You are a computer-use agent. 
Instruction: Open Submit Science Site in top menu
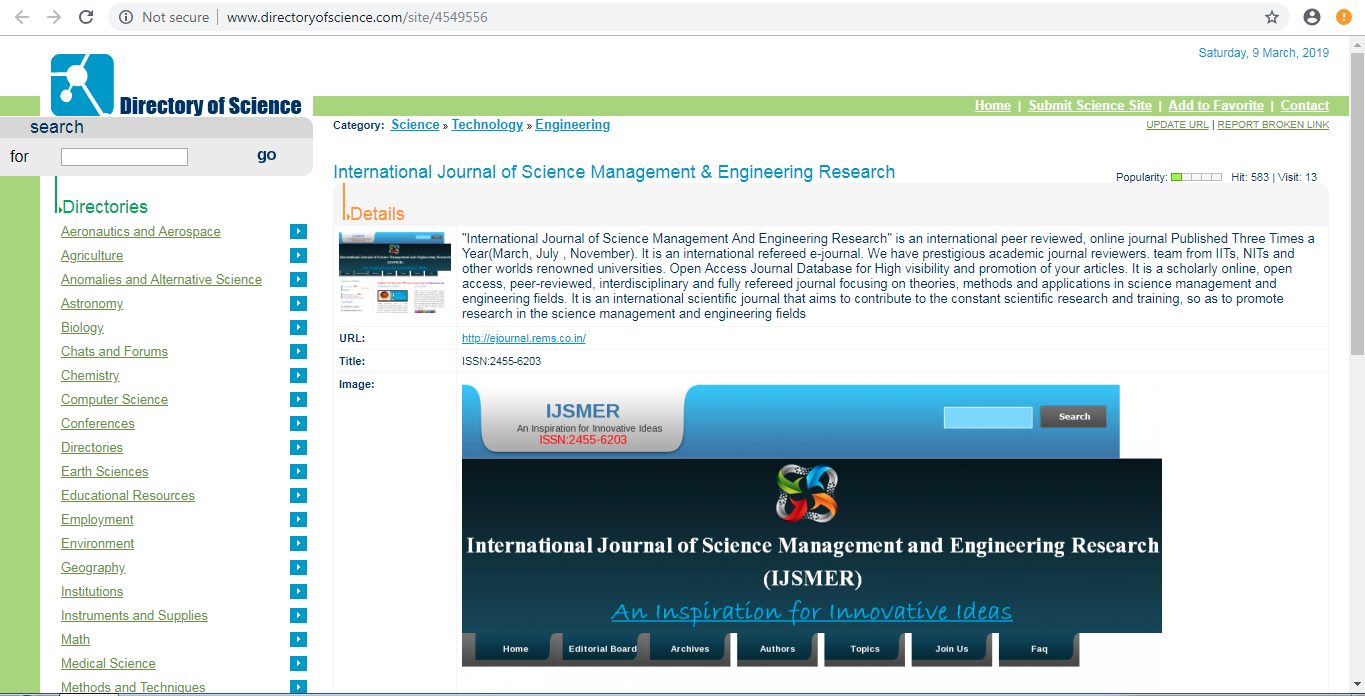(x=1089, y=105)
